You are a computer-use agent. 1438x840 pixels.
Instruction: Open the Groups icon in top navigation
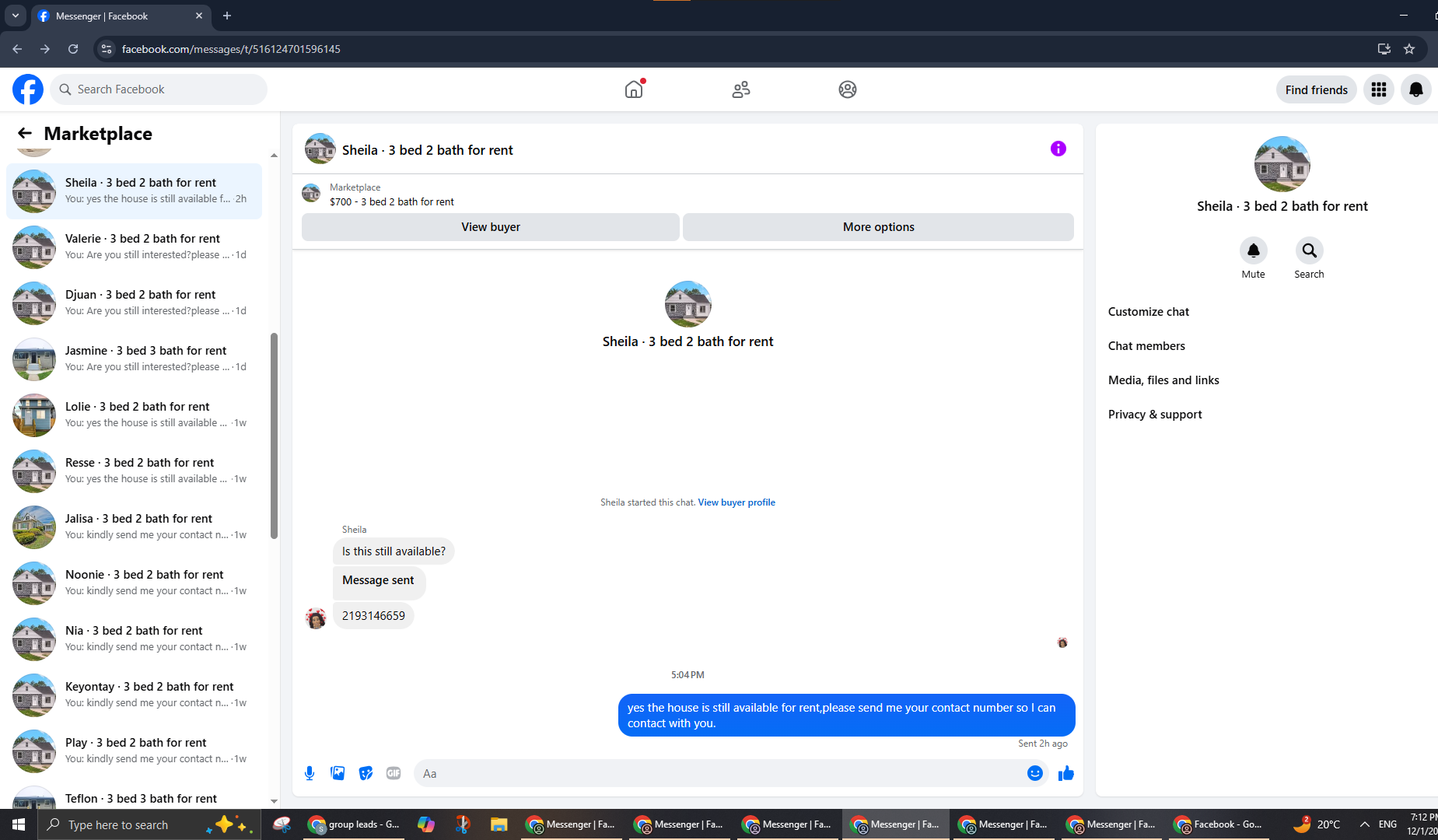click(x=848, y=89)
